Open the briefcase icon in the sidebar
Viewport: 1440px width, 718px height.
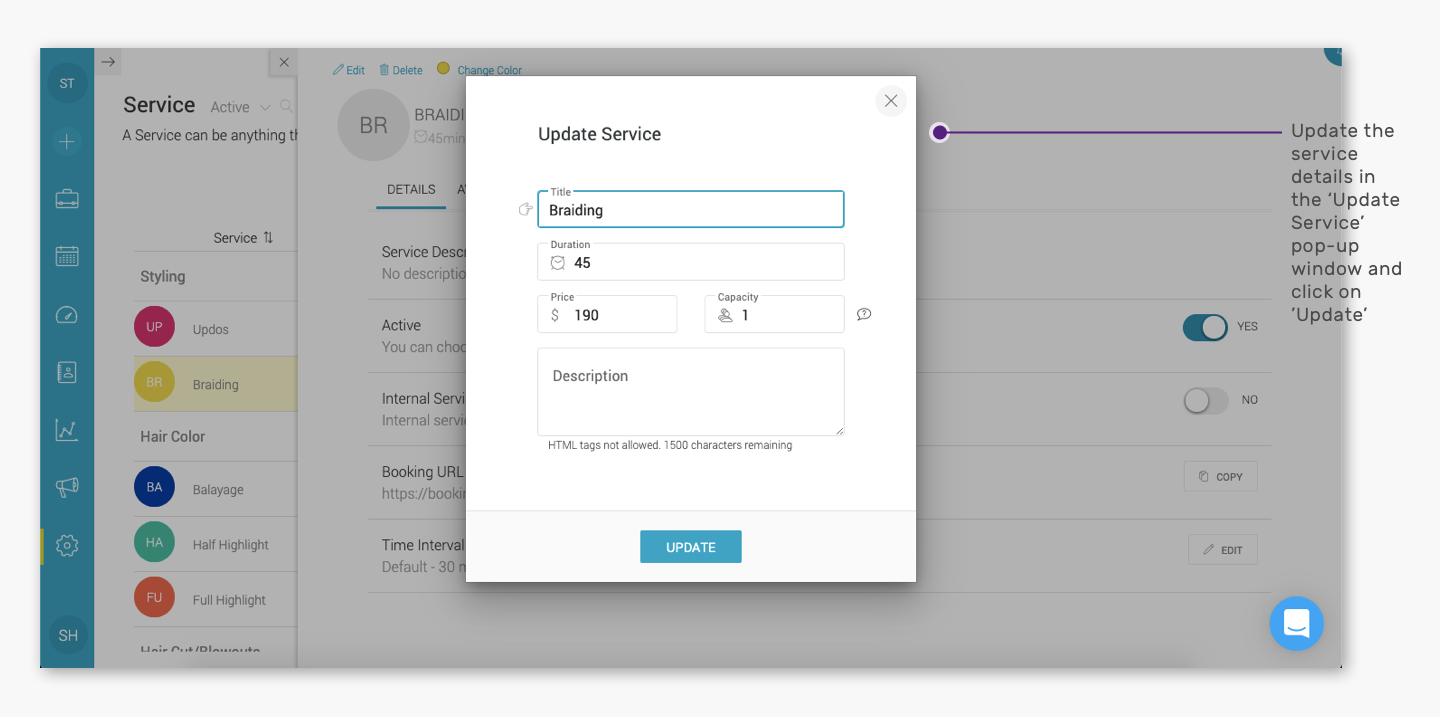(67, 199)
